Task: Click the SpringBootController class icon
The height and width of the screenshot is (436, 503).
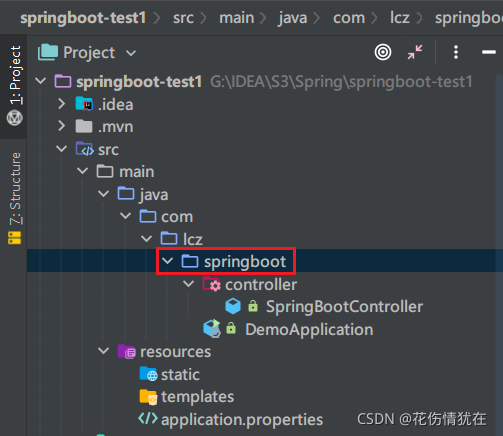Action: tap(233, 306)
